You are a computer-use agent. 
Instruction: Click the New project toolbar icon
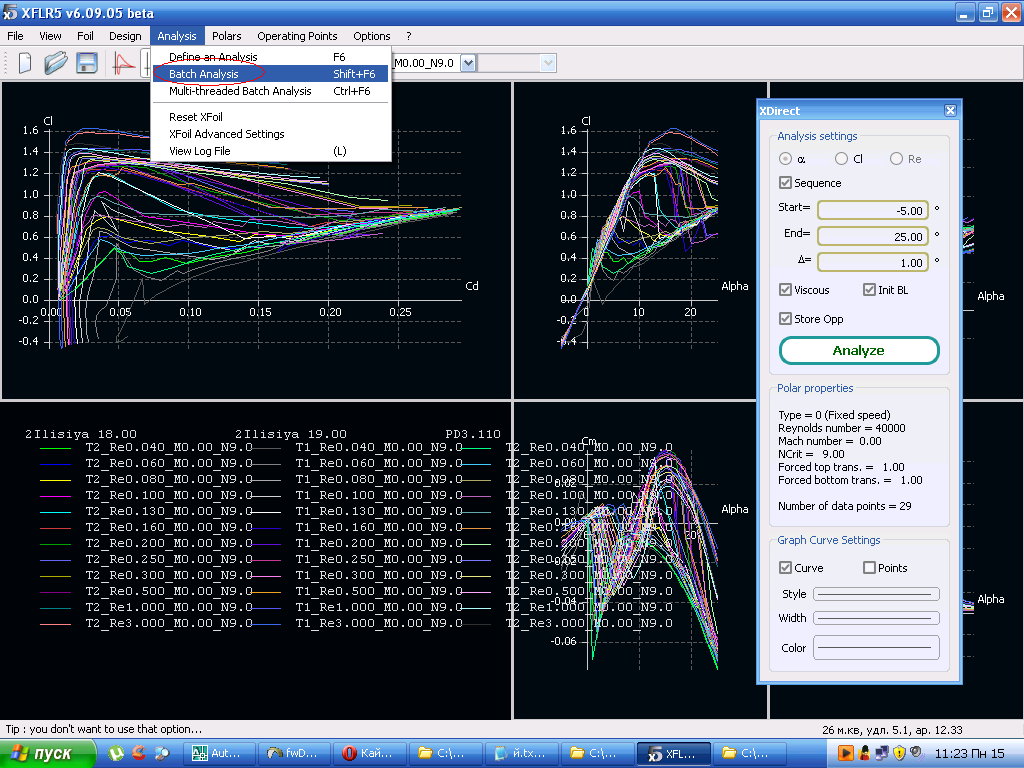coord(25,63)
